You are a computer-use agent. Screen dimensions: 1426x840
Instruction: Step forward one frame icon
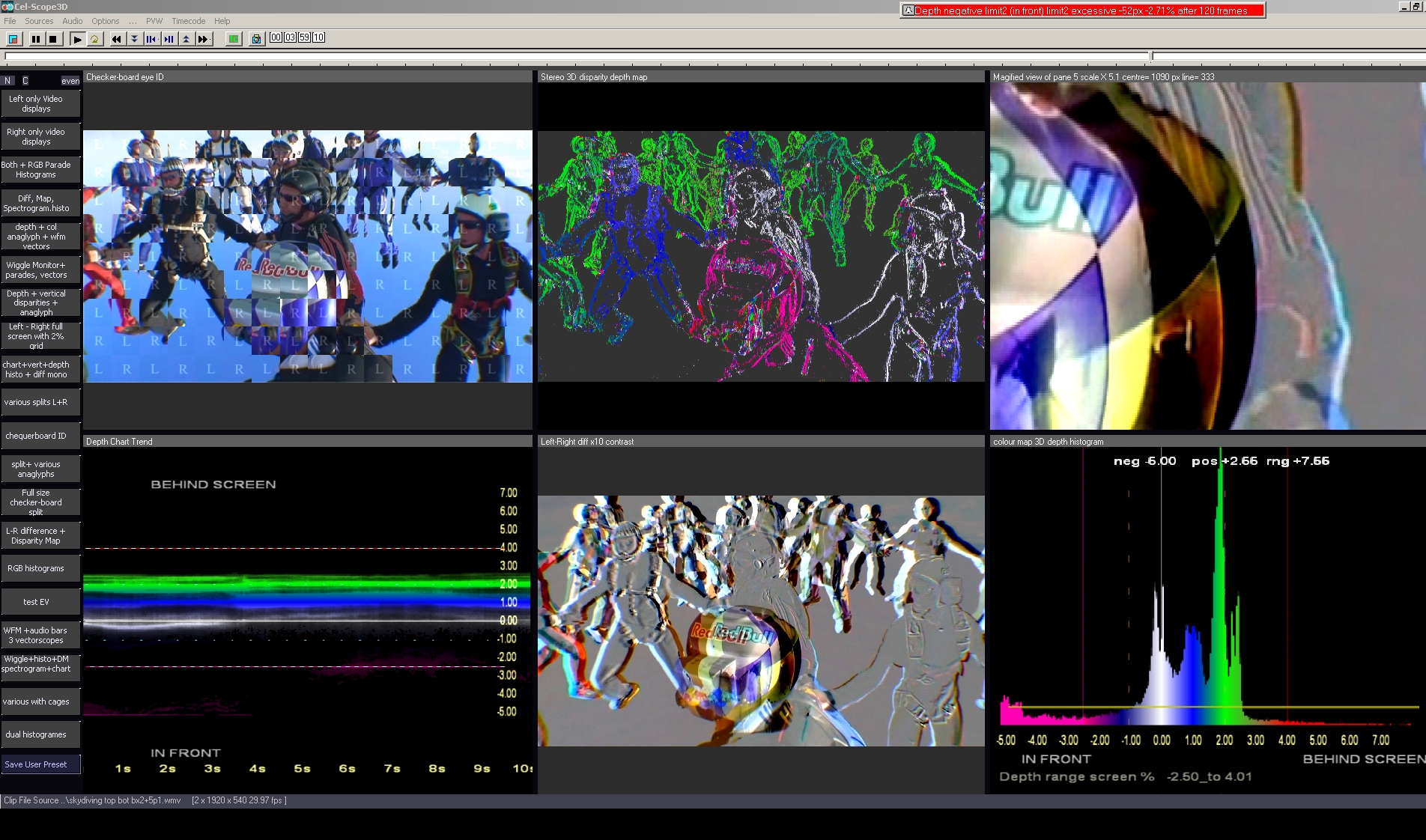tap(169, 39)
